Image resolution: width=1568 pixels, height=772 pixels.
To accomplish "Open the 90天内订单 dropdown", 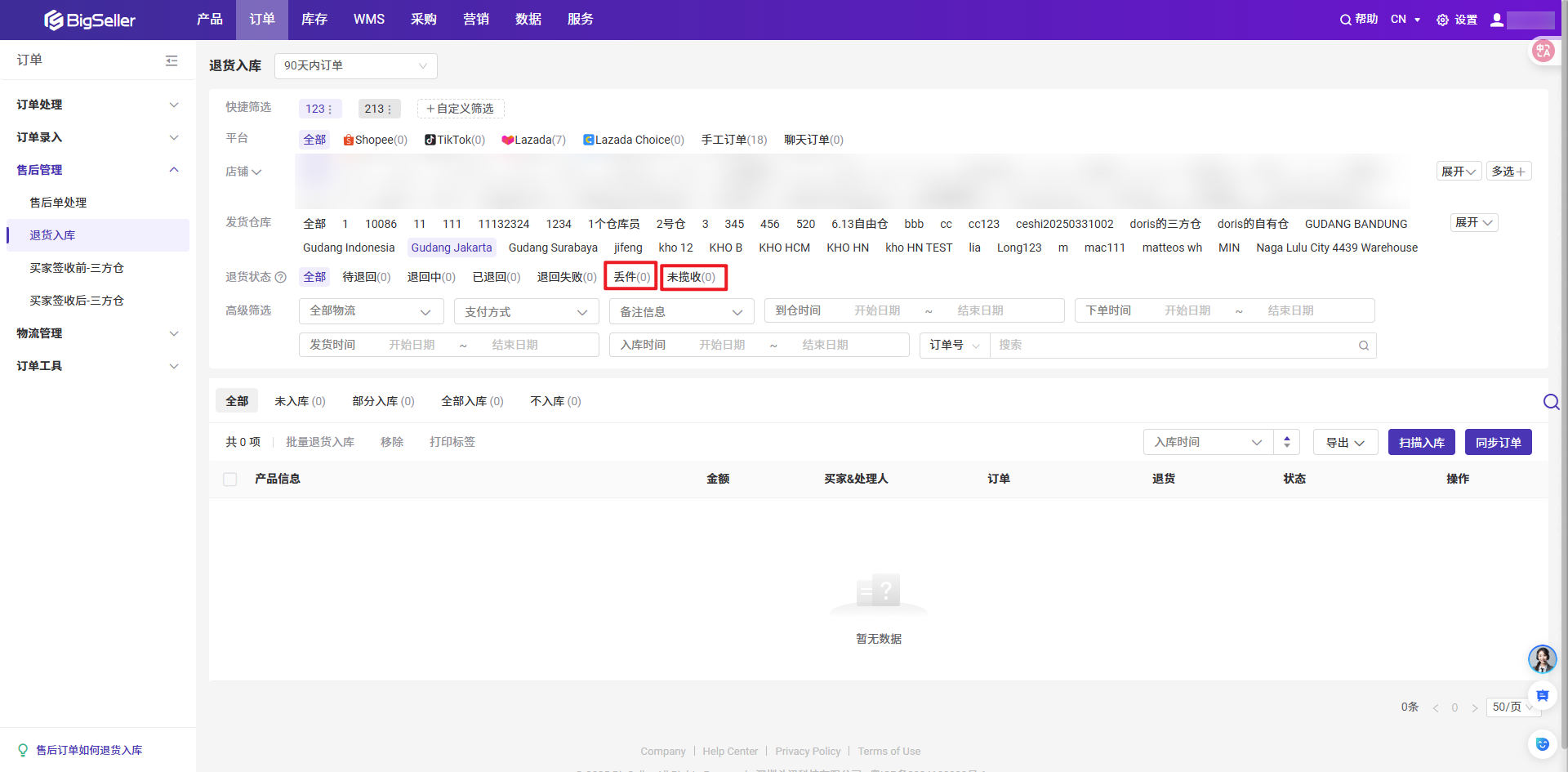I will (356, 66).
